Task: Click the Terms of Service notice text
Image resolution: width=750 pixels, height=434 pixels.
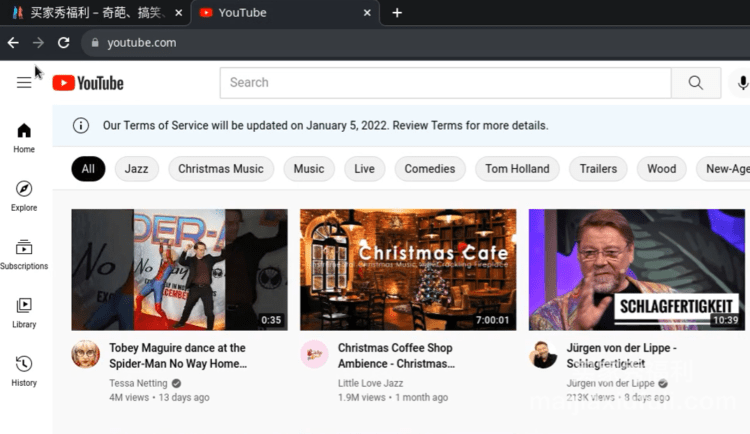Action: [x=325, y=125]
